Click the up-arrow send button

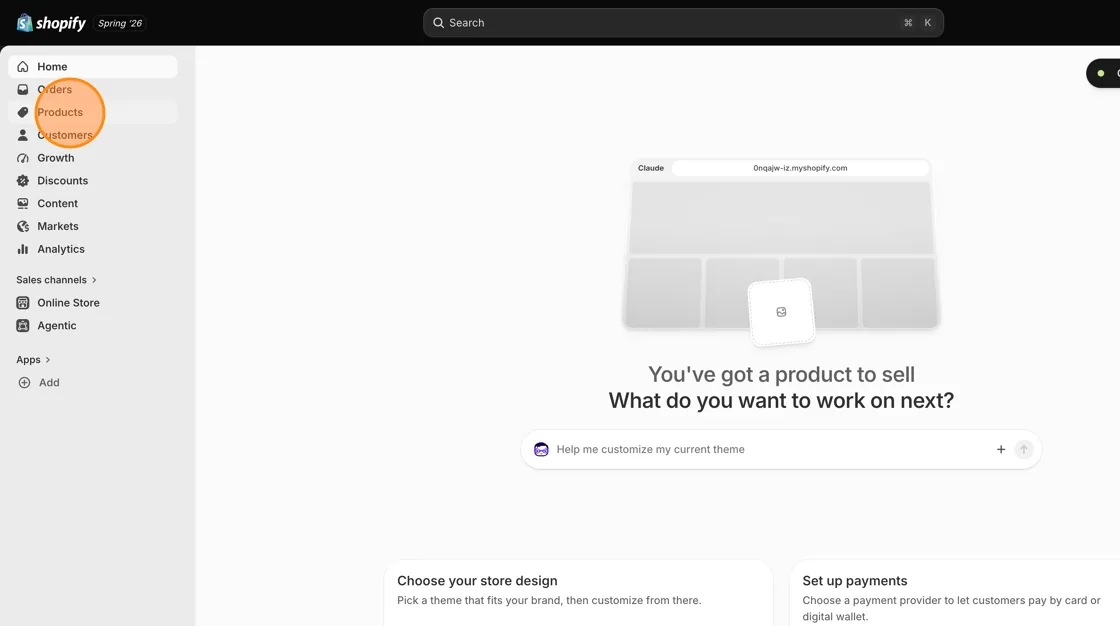coord(1024,449)
